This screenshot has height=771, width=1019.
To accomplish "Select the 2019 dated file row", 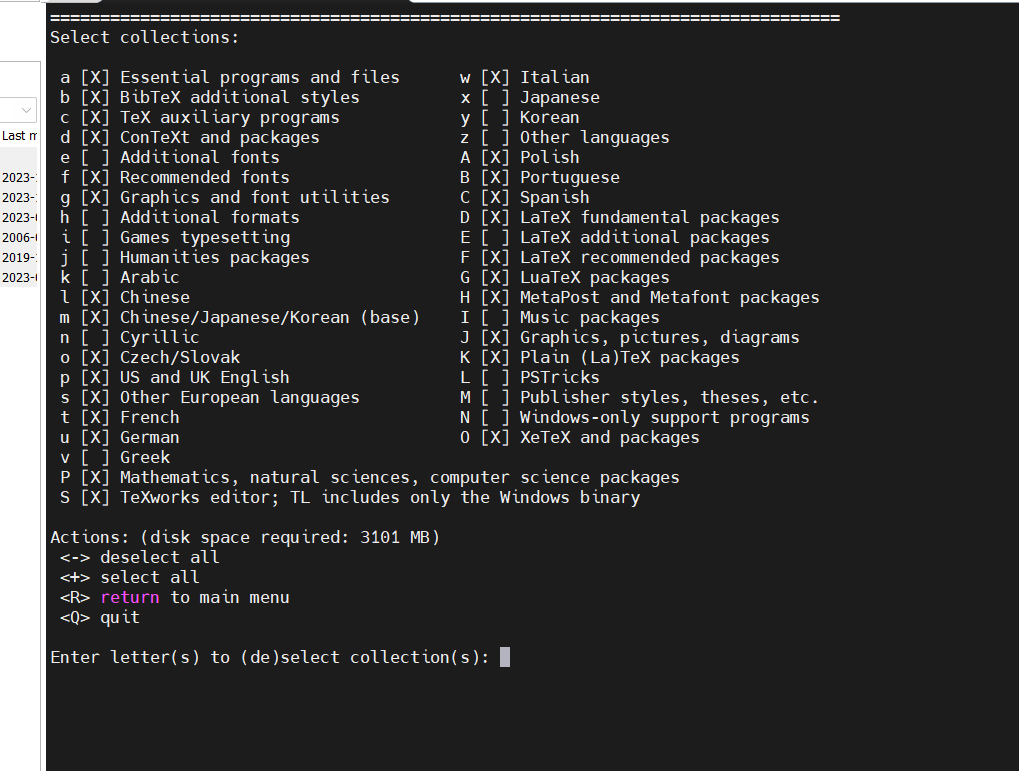I will tap(19, 257).
